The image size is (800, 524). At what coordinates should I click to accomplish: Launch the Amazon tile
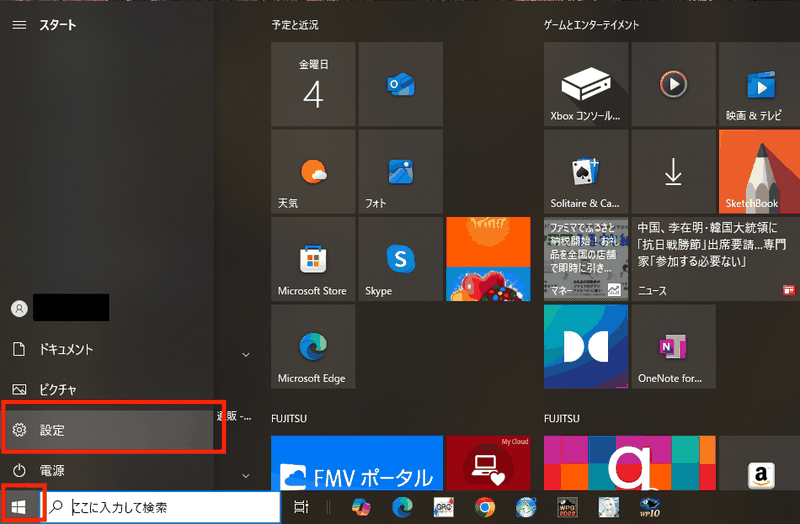(x=759, y=463)
